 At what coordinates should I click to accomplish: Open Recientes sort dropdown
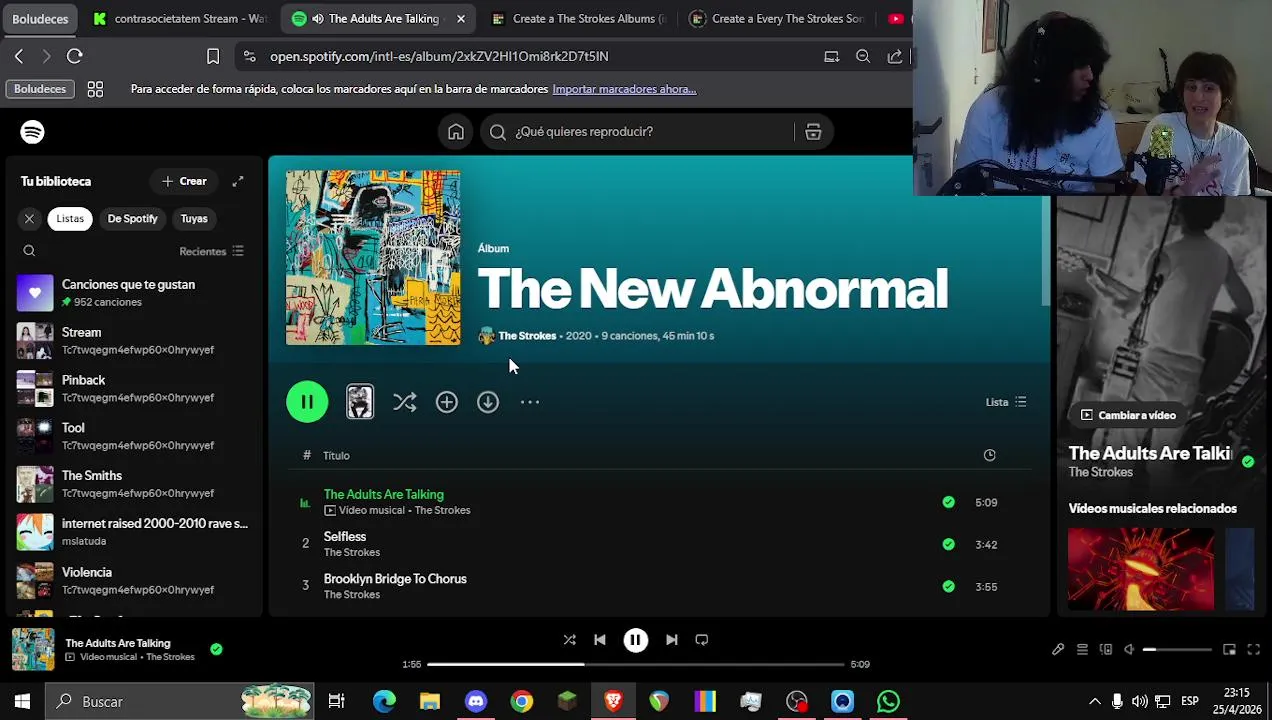pos(211,251)
